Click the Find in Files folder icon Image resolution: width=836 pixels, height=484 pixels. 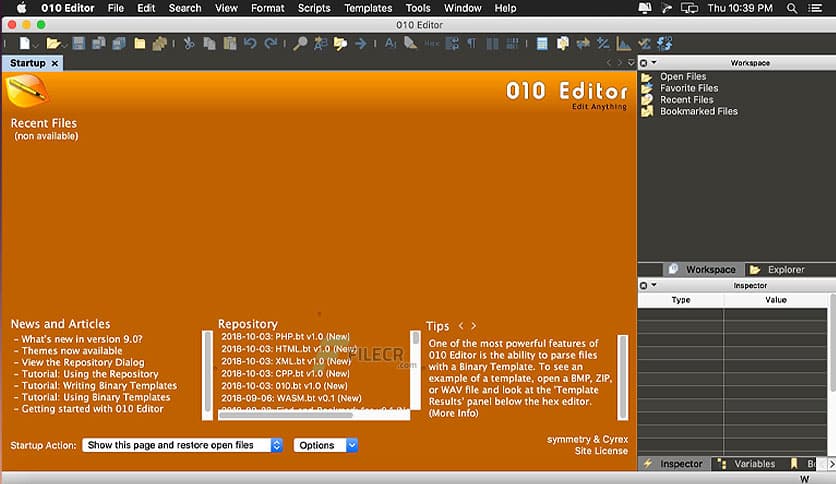340,44
